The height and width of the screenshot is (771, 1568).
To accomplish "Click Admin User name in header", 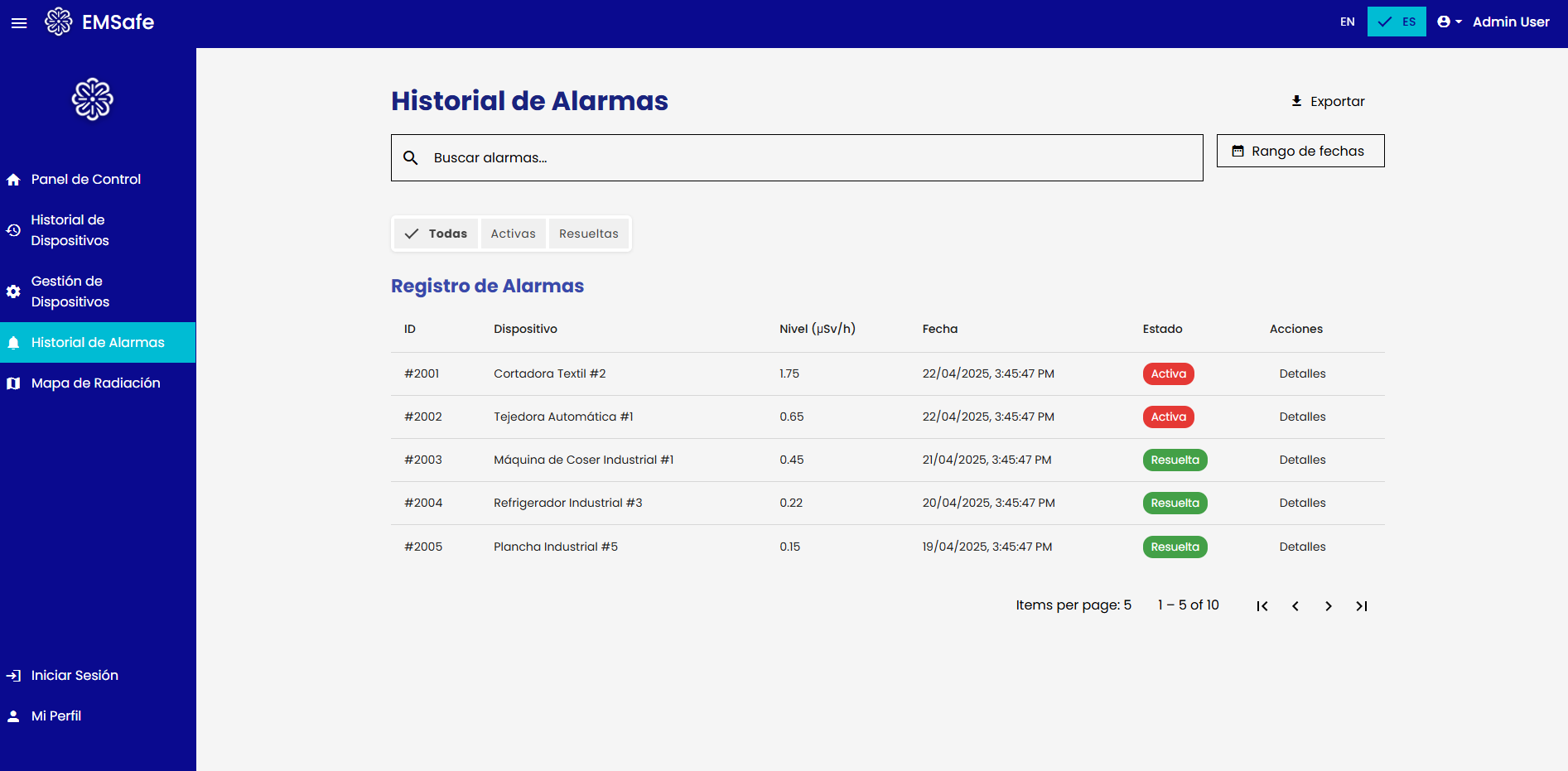I will (x=1511, y=22).
